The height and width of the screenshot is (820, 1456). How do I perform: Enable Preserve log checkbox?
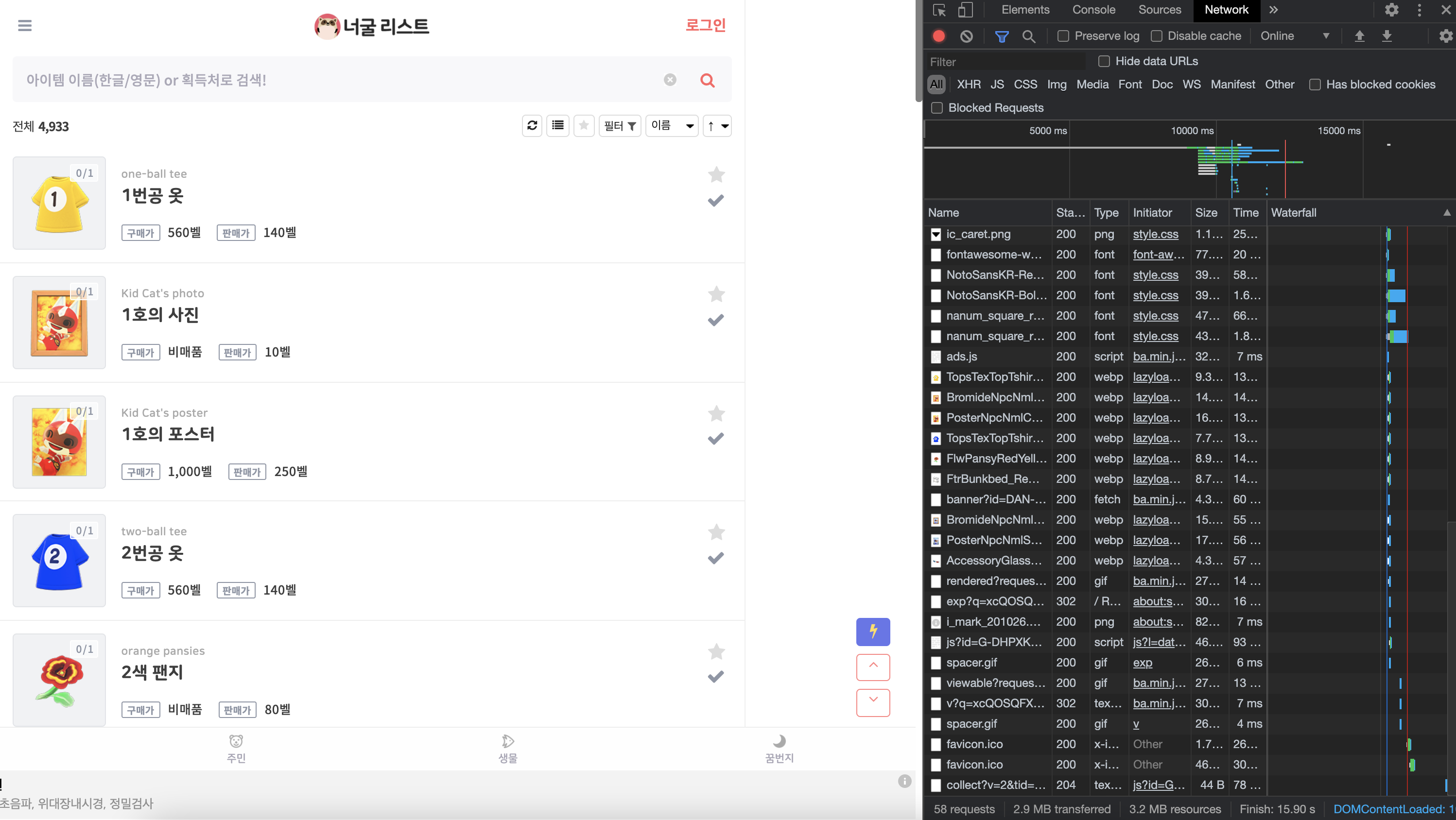[1063, 36]
